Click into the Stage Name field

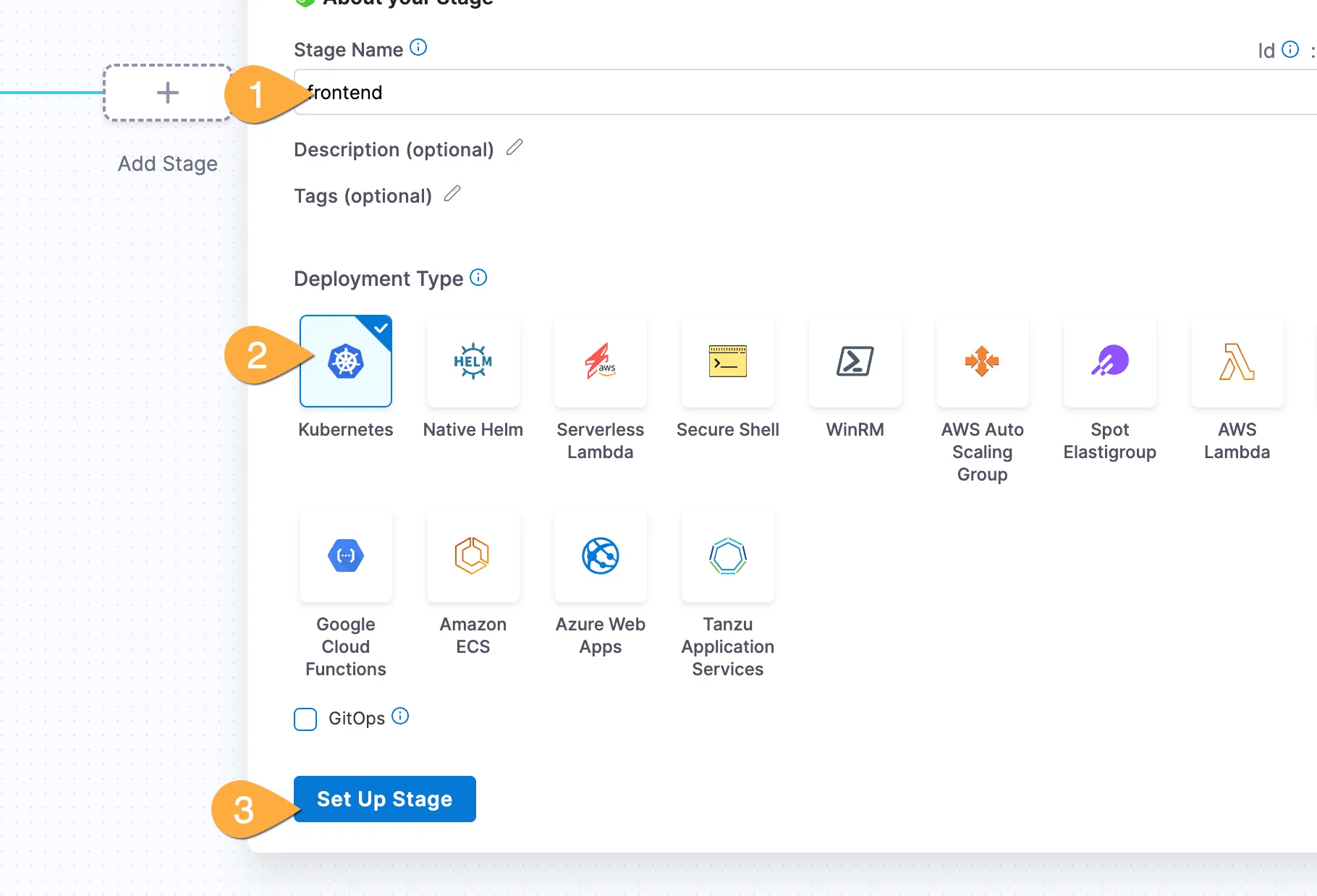tap(796, 93)
